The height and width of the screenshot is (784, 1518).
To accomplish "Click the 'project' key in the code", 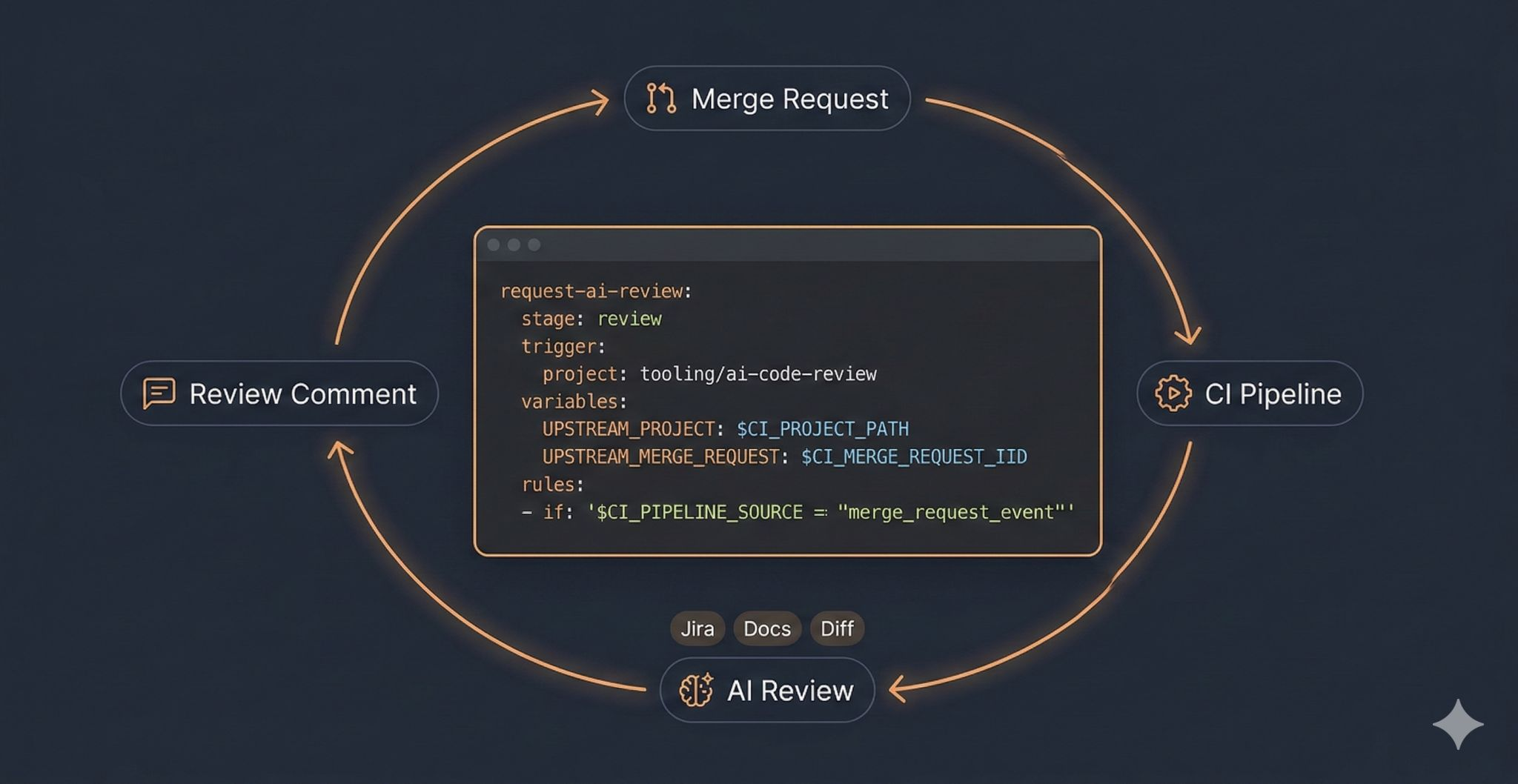I will (x=580, y=374).
